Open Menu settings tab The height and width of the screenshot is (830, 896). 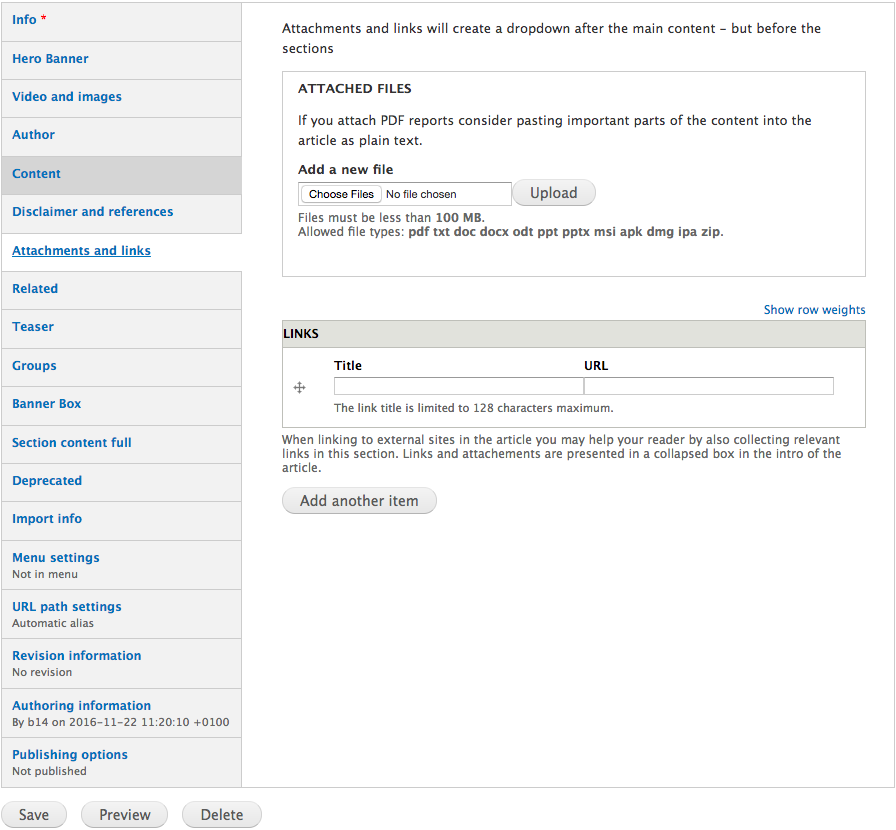(x=56, y=558)
